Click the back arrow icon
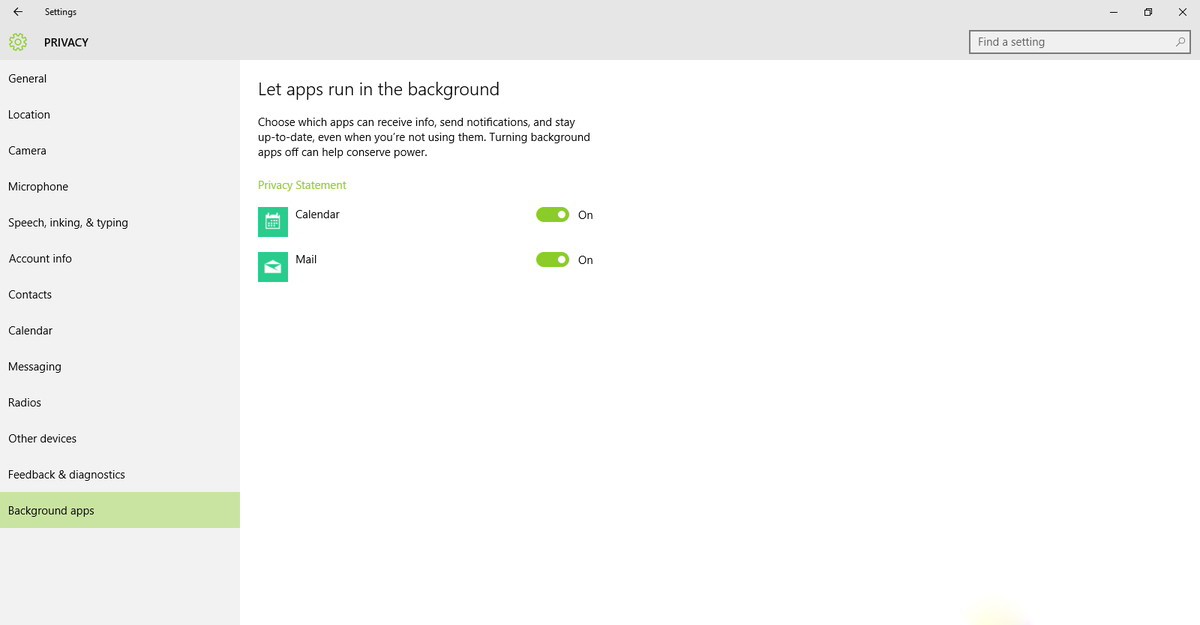Screen dimensions: 1200x625 point(18,12)
